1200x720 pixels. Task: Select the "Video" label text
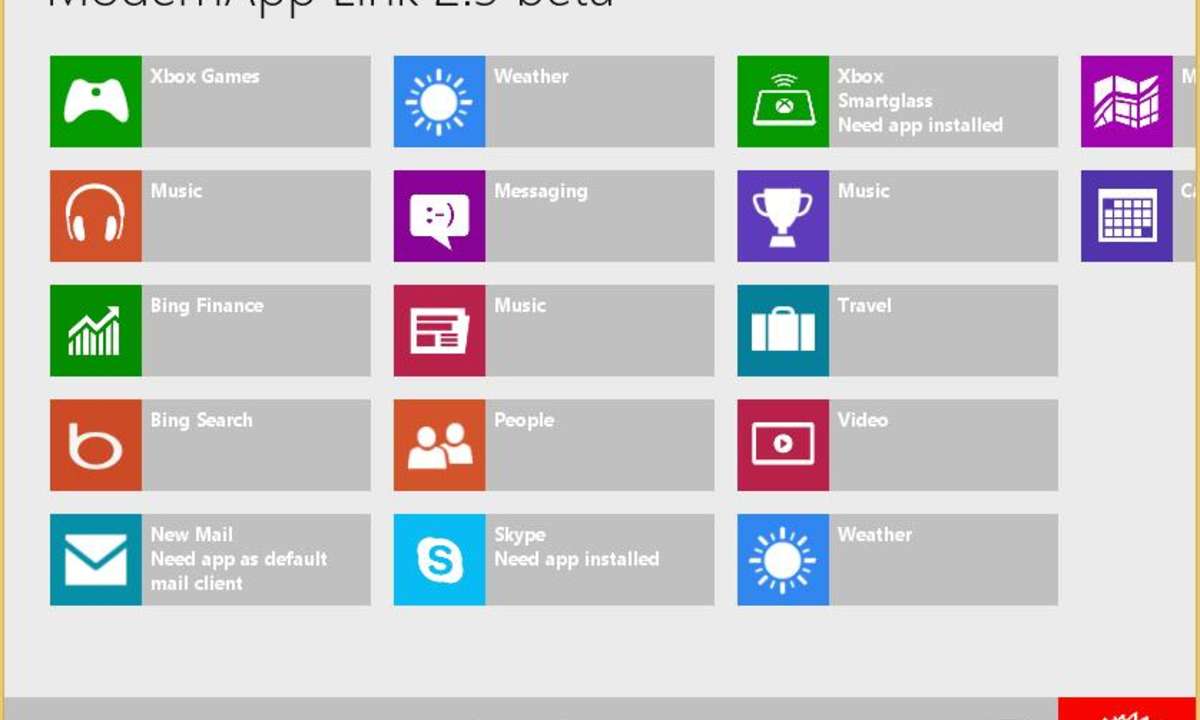click(863, 420)
